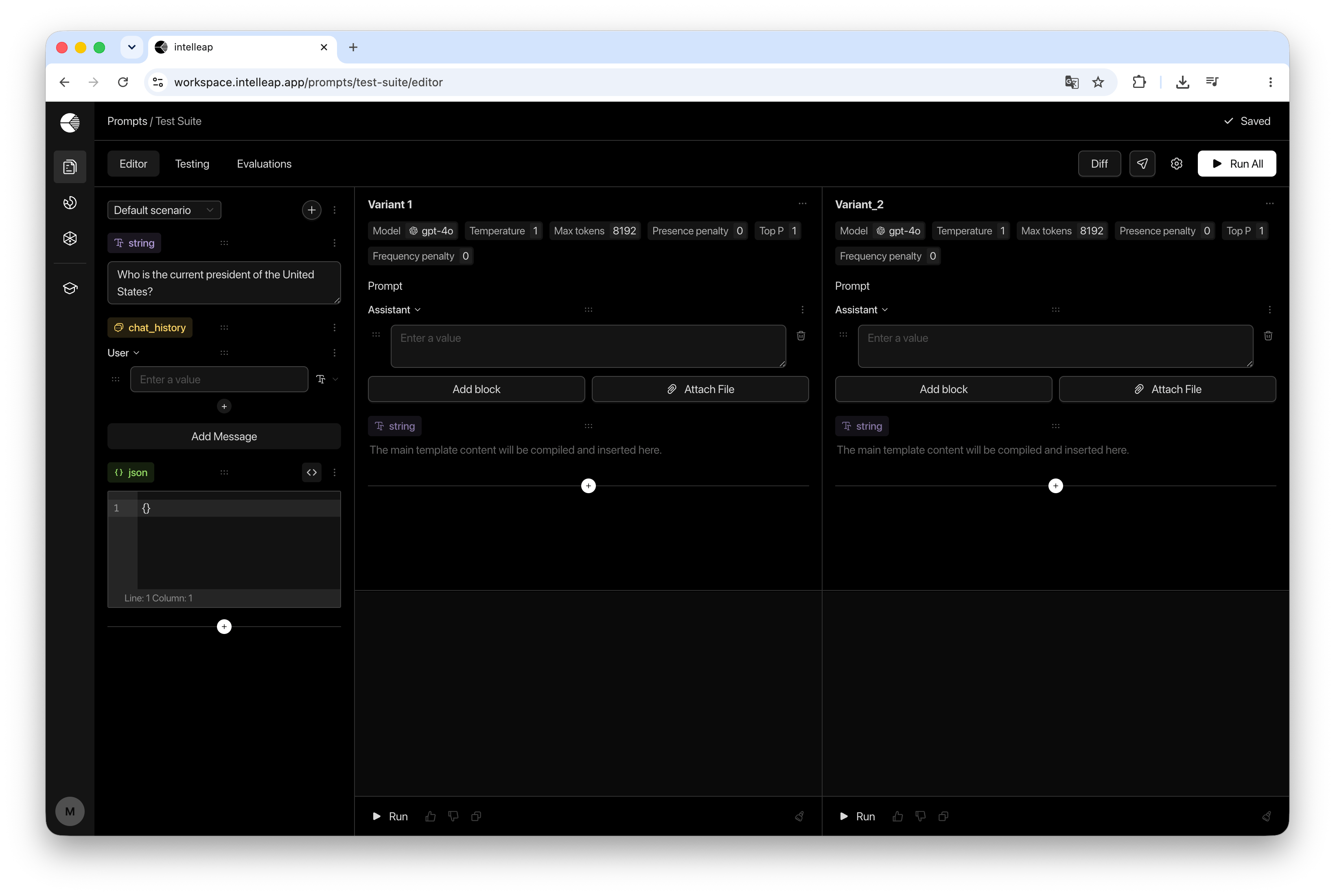Thumbs up Variant 1 output
Screen dimensions: 1335x896
tap(430, 817)
